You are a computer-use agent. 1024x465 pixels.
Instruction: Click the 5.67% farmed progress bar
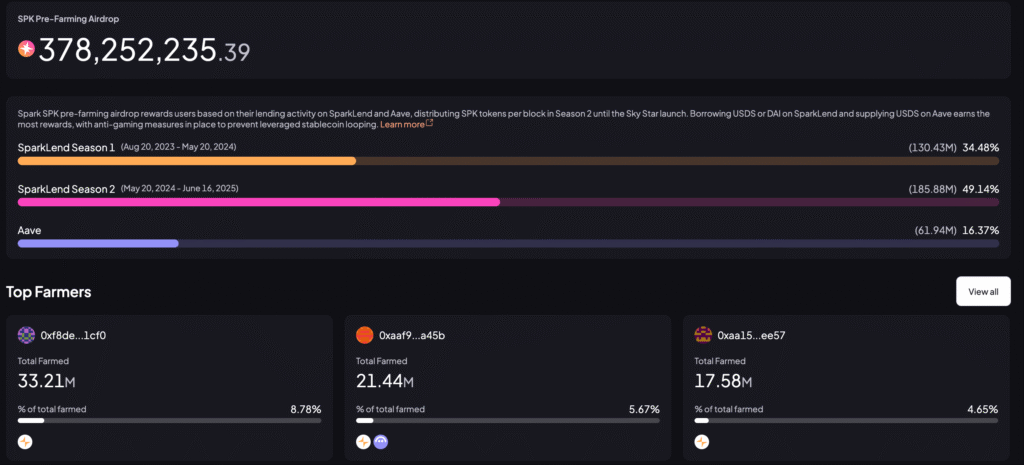coord(507,421)
